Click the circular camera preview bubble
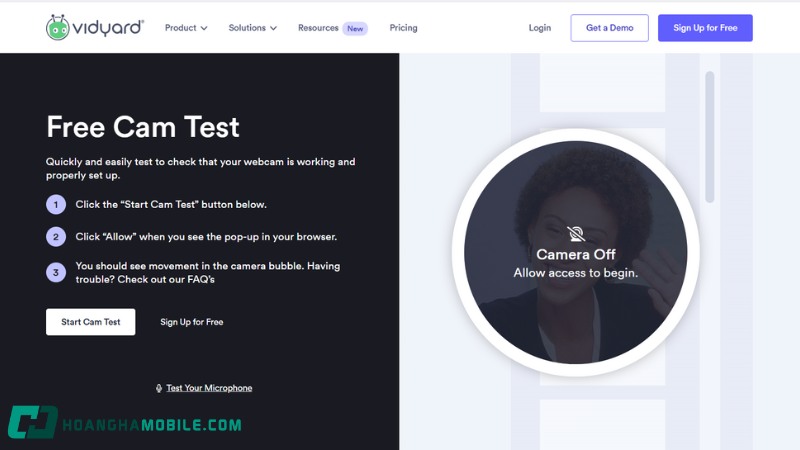This screenshot has height=450, width=800. [x=576, y=300]
